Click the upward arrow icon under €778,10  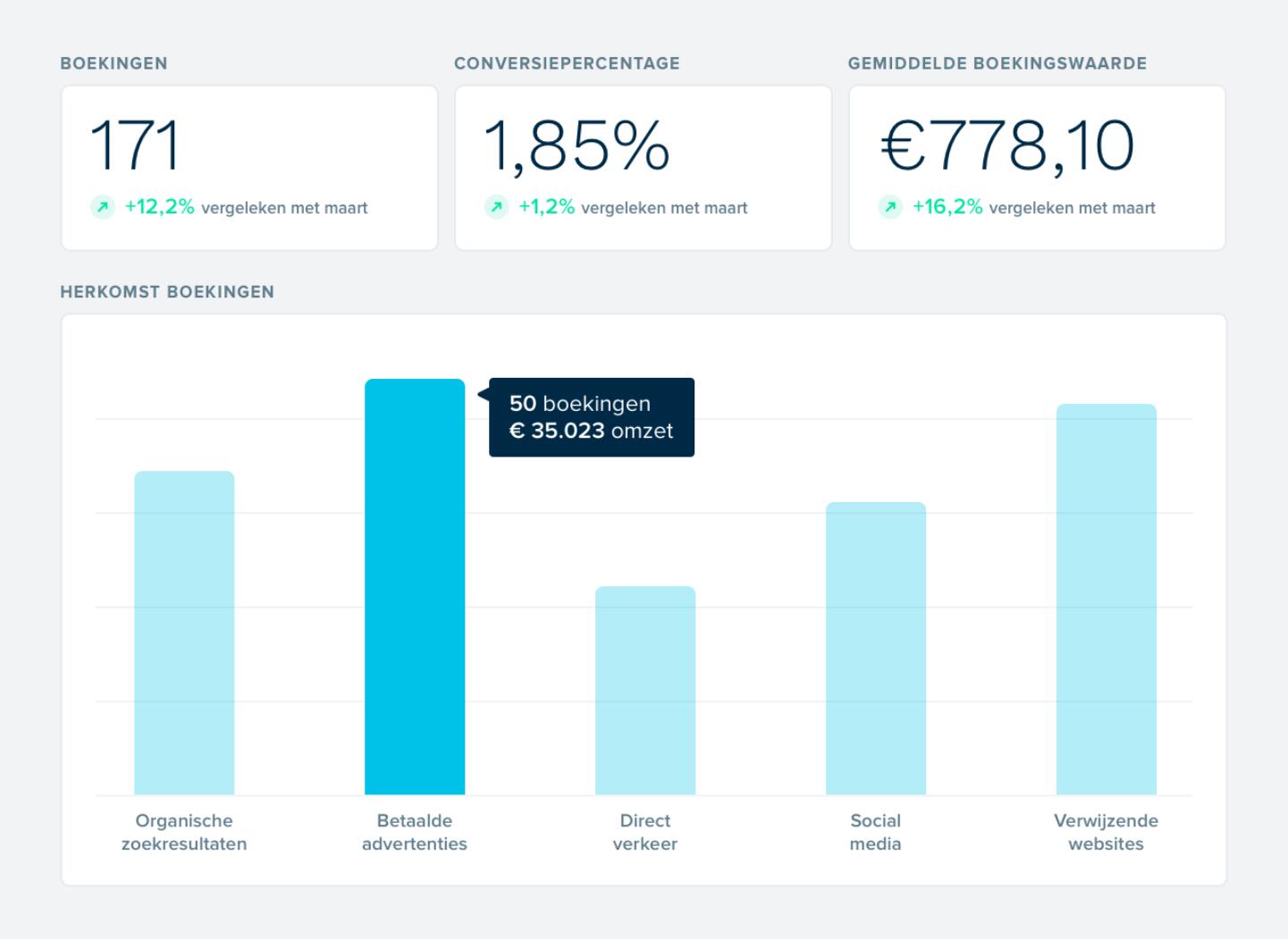tap(890, 208)
